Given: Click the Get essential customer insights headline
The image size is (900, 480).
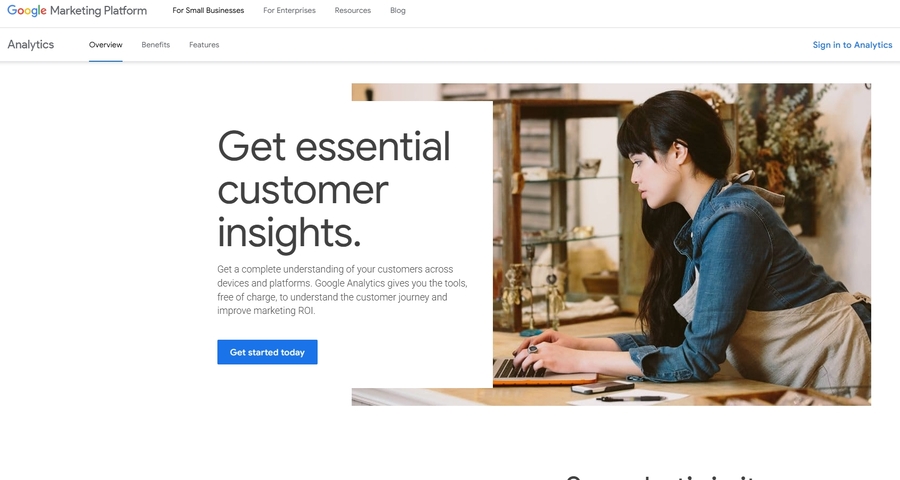Looking at the screenshot, I should click(x=333, y=189).
